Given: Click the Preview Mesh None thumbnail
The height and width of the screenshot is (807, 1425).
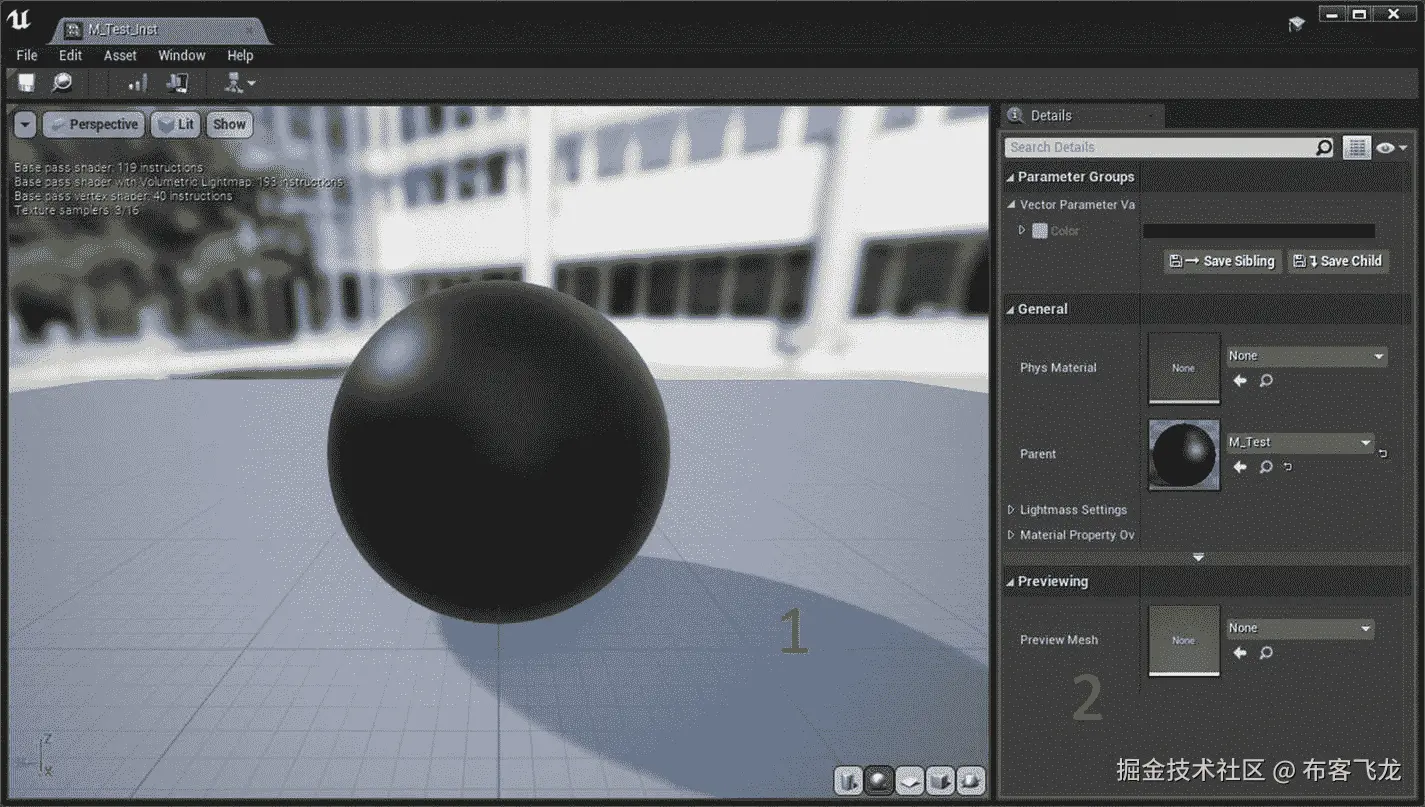Looking at the screenshot, I should point(1184,641).
